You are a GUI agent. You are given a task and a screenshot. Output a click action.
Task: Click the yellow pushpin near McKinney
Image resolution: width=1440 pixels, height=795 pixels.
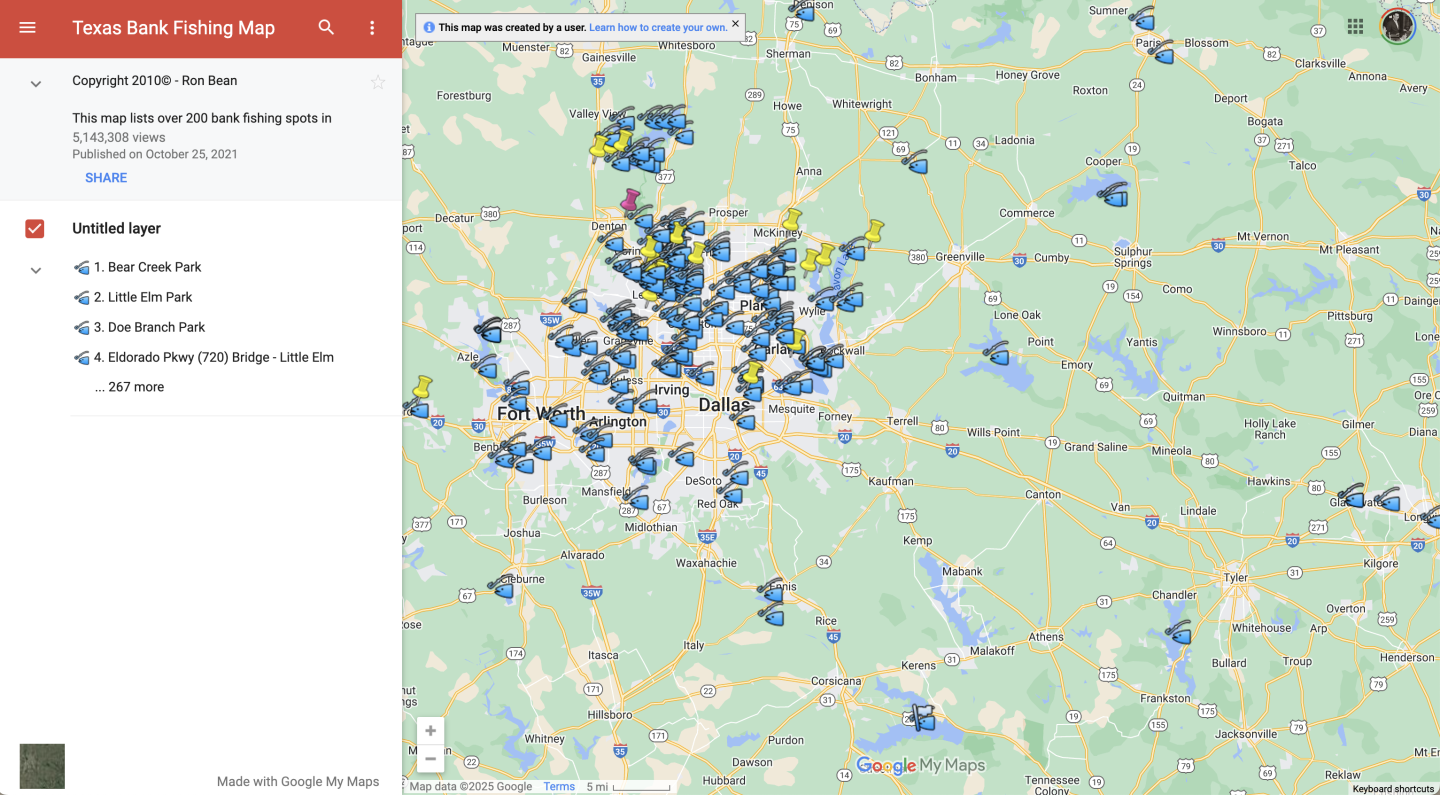coord(792,219)
